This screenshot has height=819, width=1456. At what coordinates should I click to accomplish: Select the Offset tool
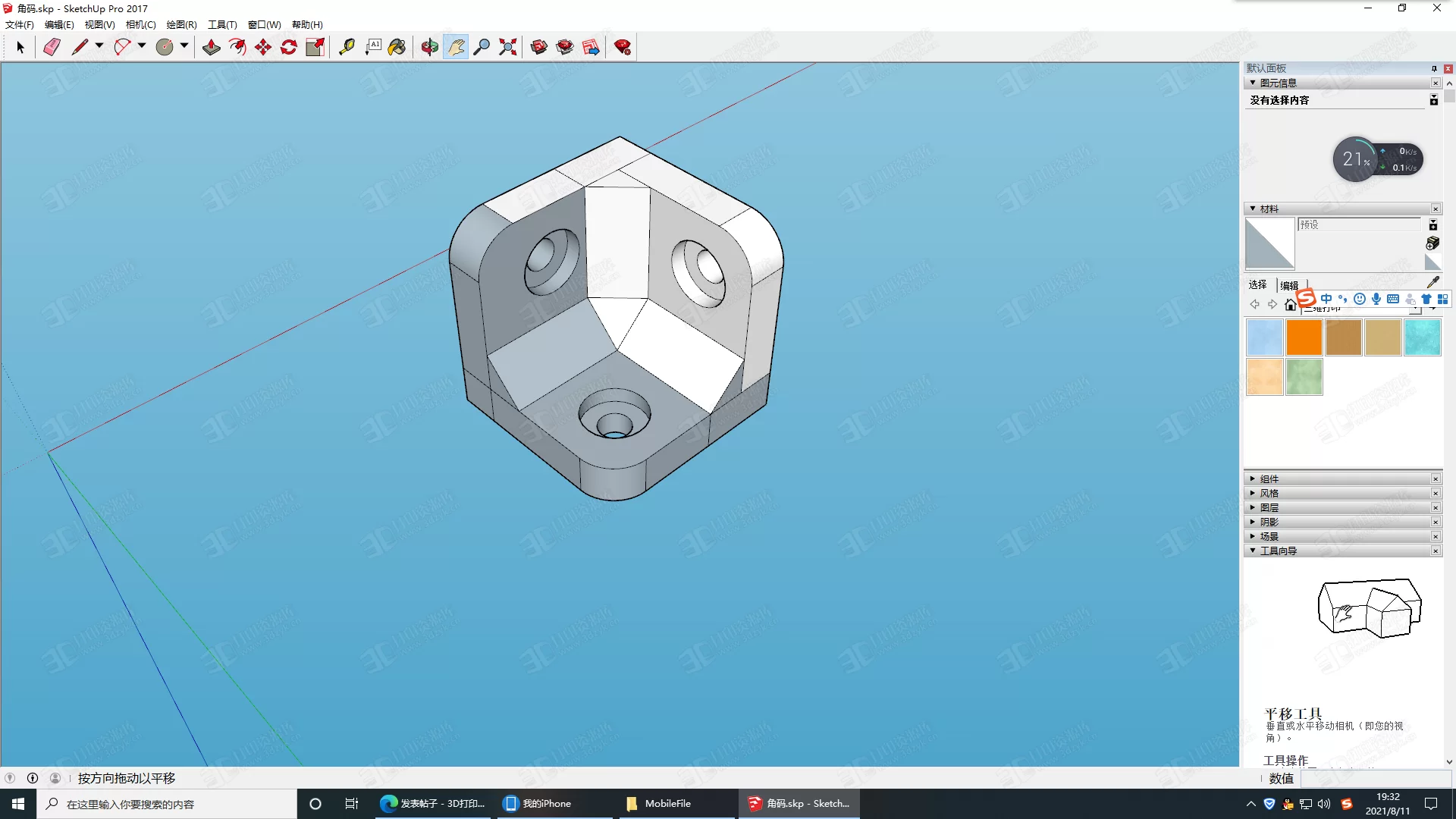point(237,47)
